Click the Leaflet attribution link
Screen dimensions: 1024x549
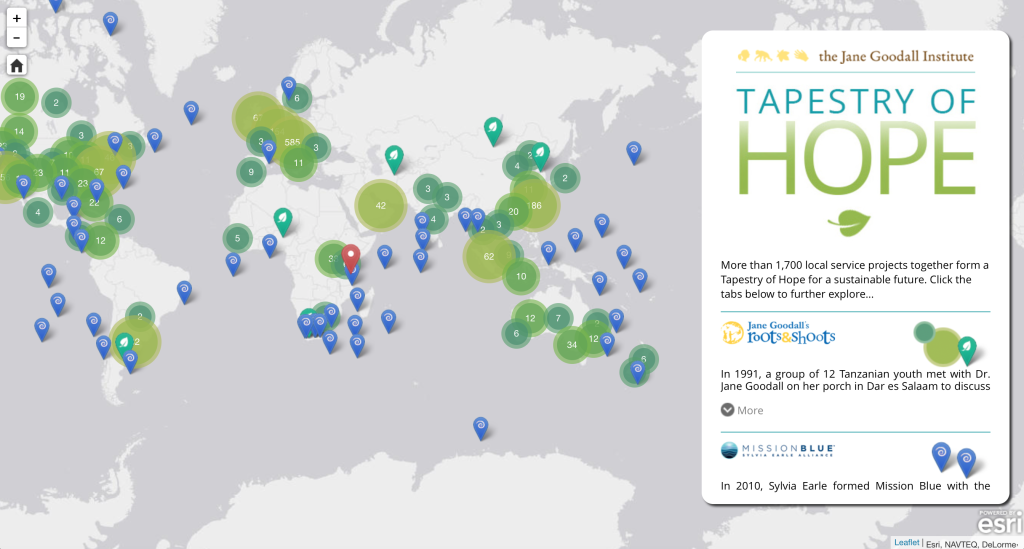[906, 542]
